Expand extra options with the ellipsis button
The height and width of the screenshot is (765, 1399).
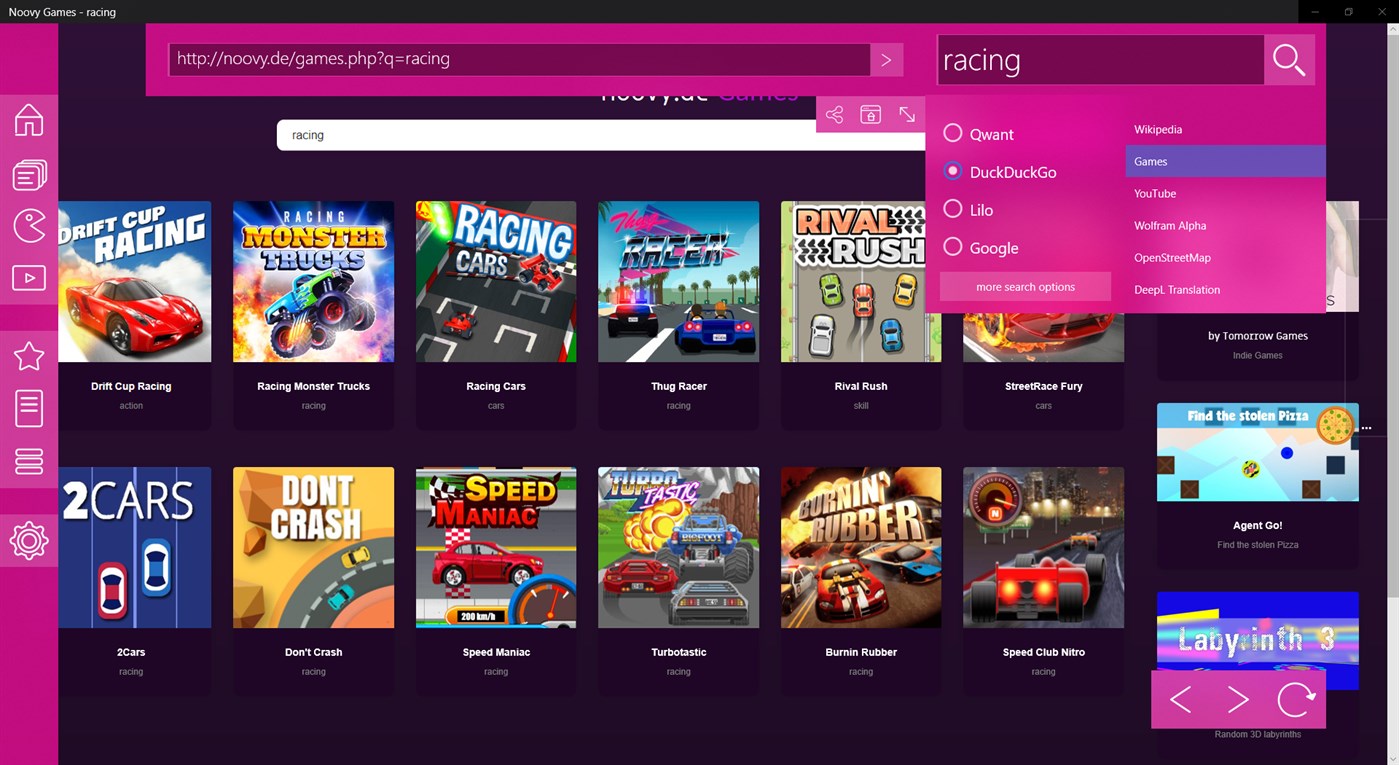1367,426
